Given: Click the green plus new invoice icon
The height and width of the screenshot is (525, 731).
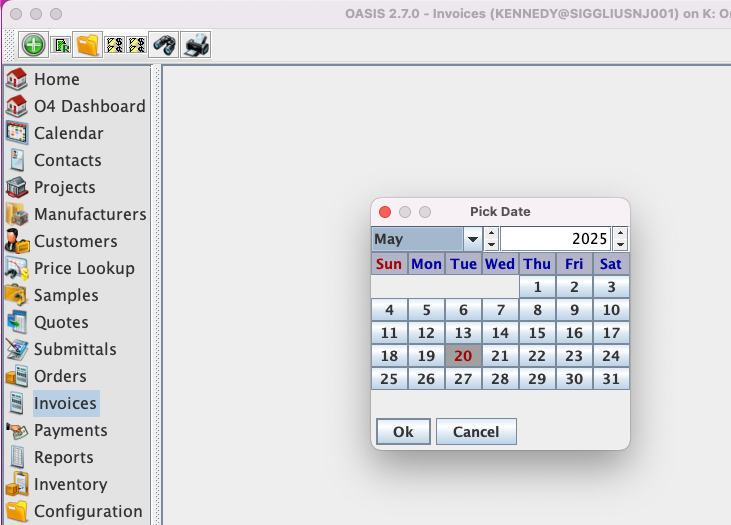Looking at the screenshot, I should pos(33,45).
